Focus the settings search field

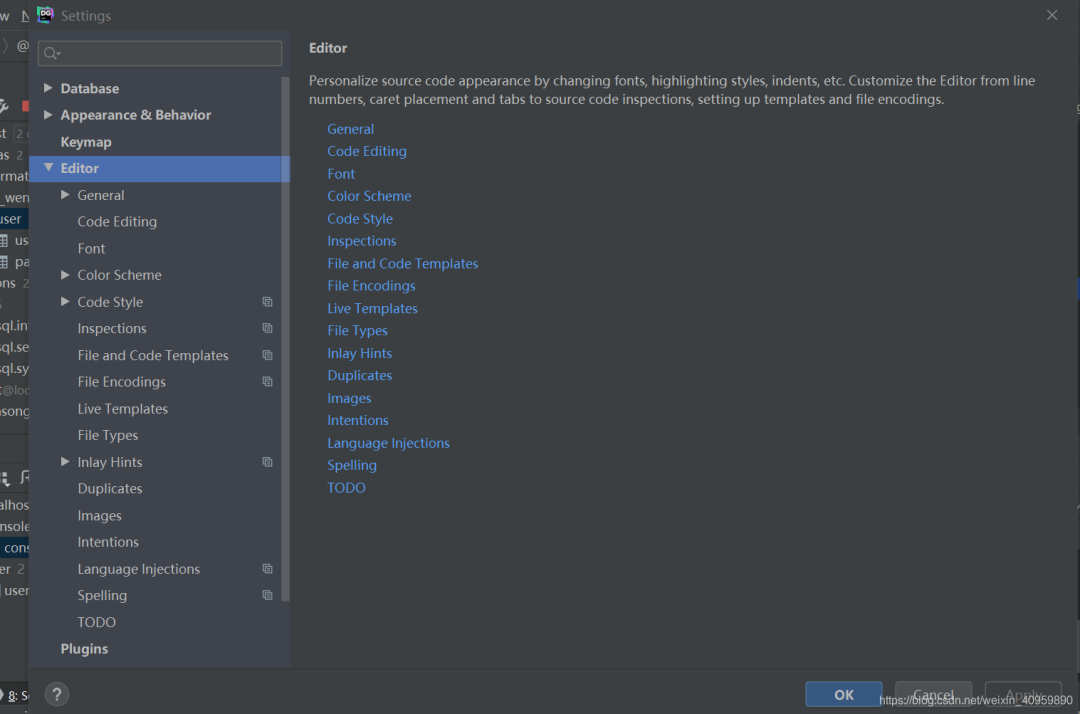pos(160,53)
